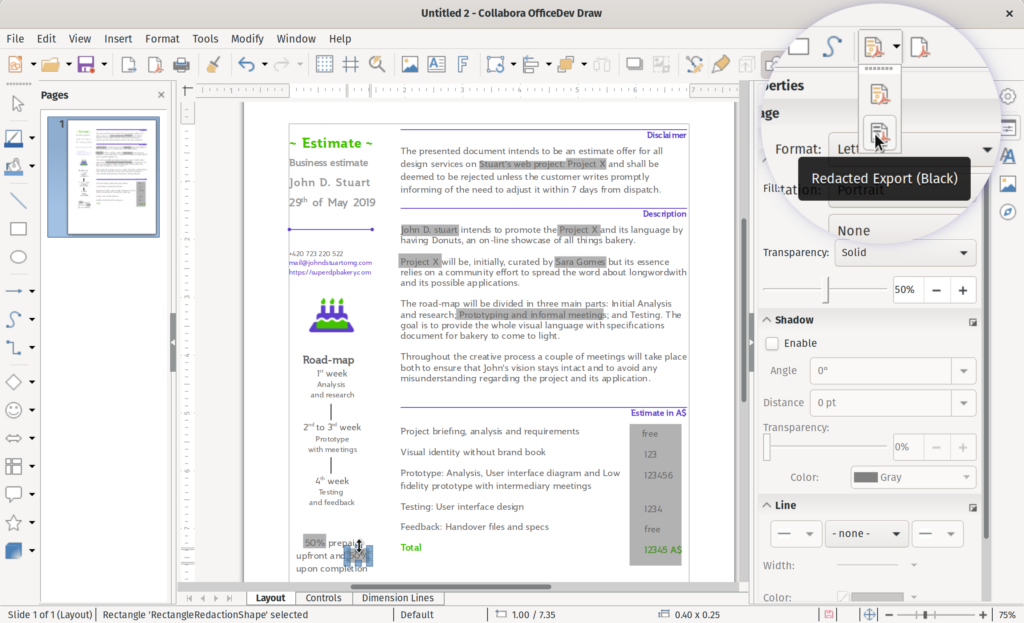Image resolution: width=1024 pixels, height=623 pixels.
Task: Enable the Shadow checkbox
Action: pyautogui.click(x=772, y=343)
